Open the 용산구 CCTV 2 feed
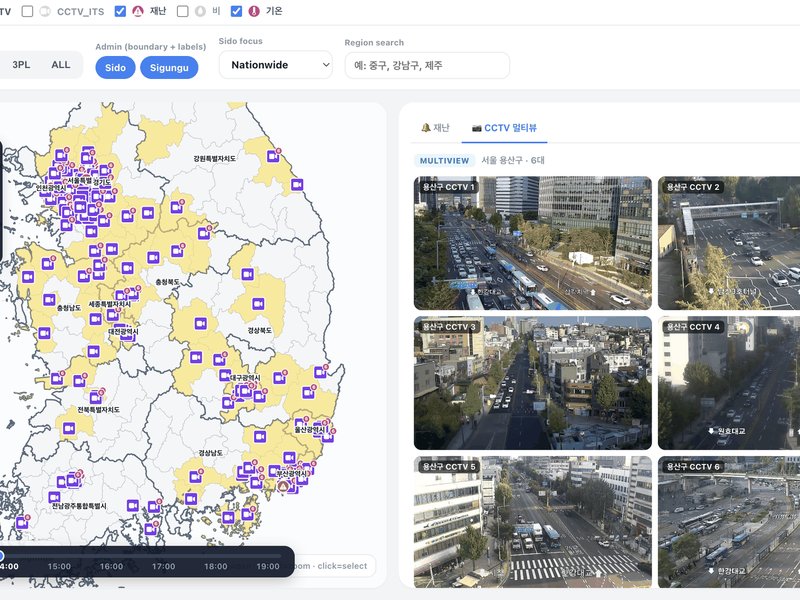Viewport: 800px width, 600px height. [729, 243]
